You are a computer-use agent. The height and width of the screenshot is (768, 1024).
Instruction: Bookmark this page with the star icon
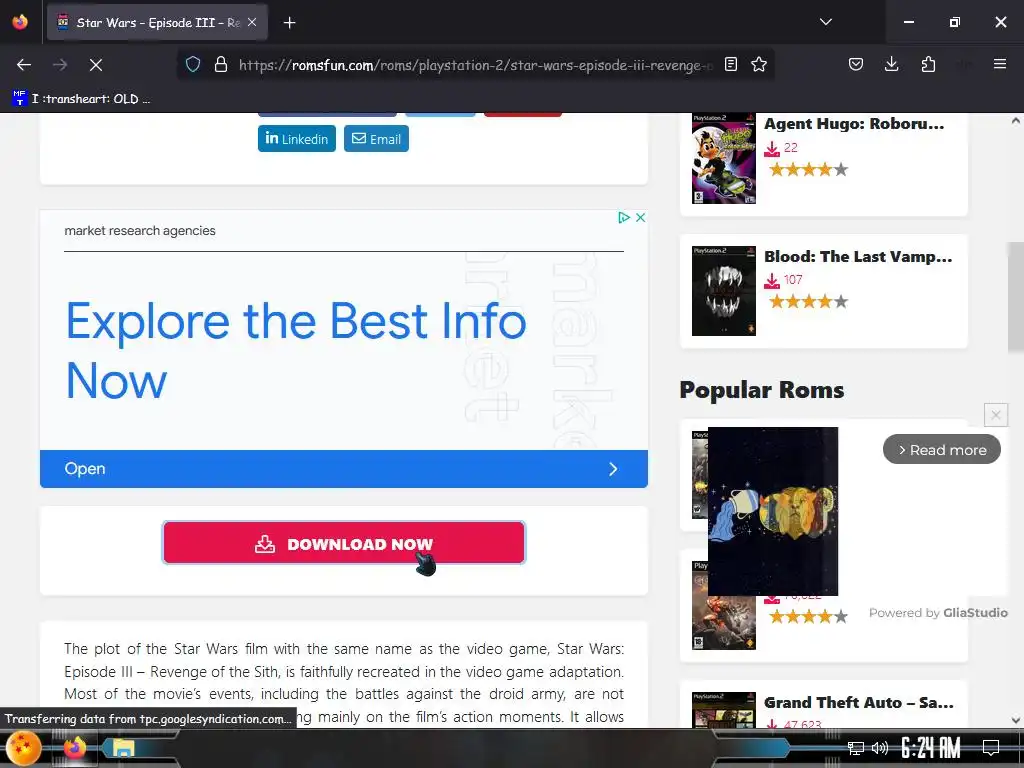tap(758, 65)
